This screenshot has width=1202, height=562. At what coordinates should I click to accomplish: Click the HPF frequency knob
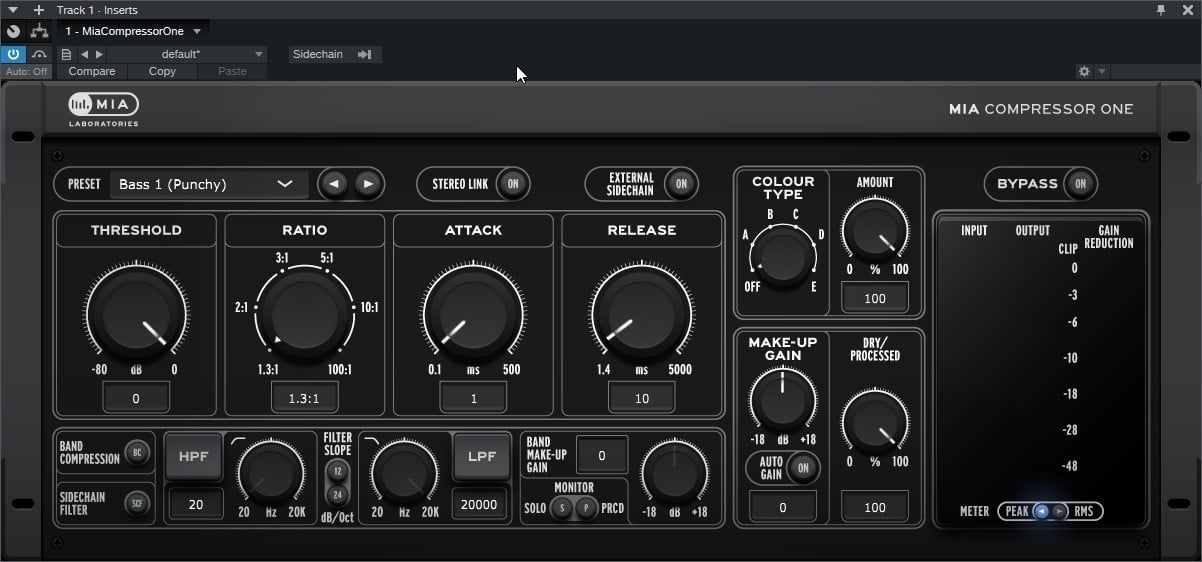271,474
